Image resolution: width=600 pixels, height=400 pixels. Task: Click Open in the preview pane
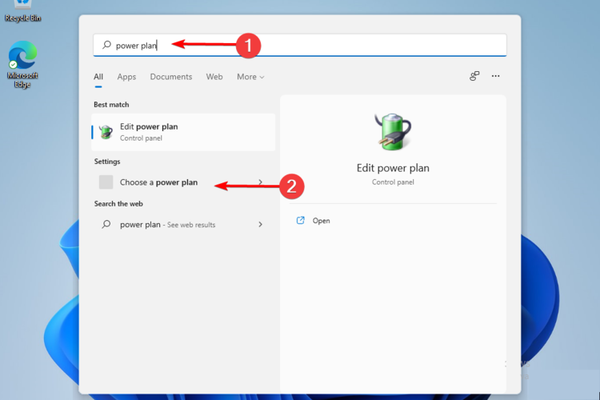click(321, 220)
